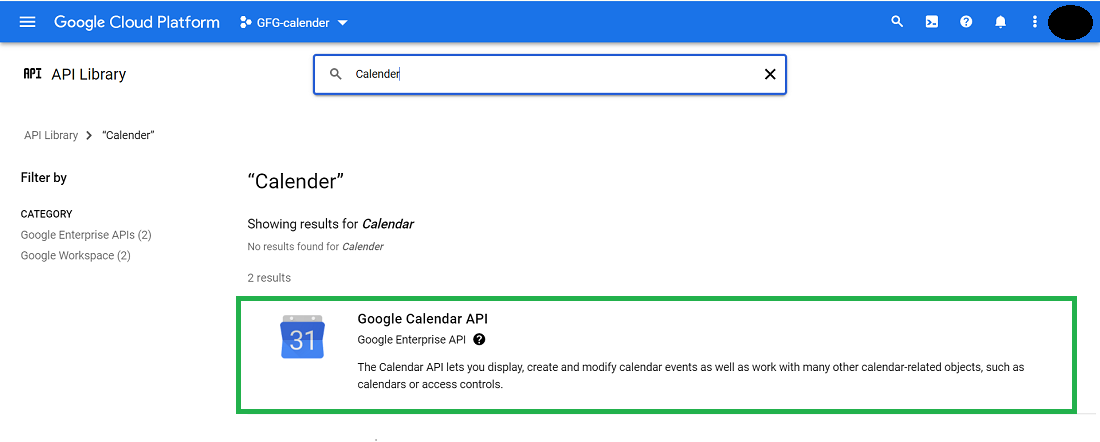Click the search icon inside search box
The height and width of the screenshot is (442, 1100).
336,74
